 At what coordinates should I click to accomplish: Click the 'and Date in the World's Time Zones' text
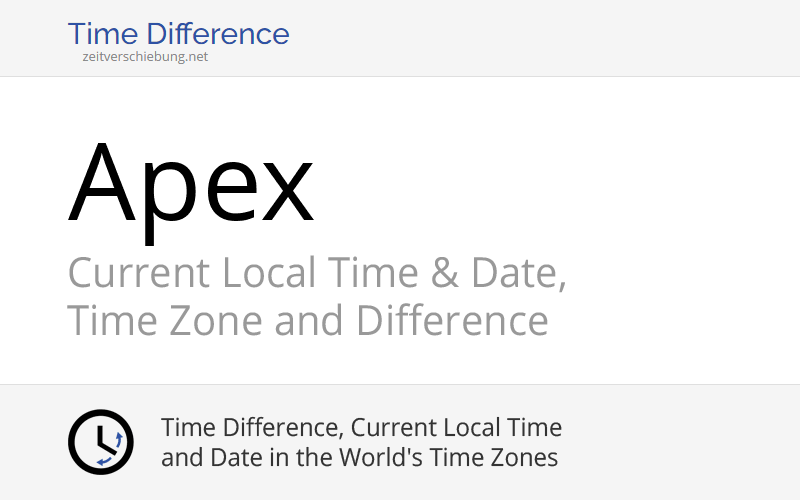click(359, 457)
